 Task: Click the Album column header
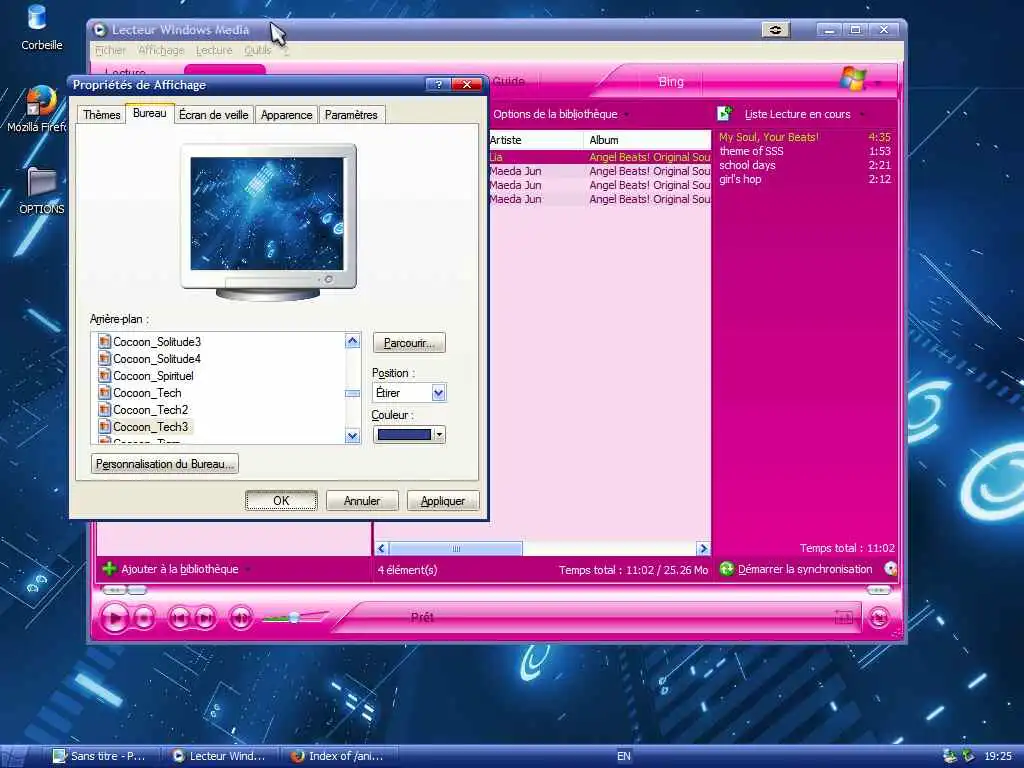647,140
